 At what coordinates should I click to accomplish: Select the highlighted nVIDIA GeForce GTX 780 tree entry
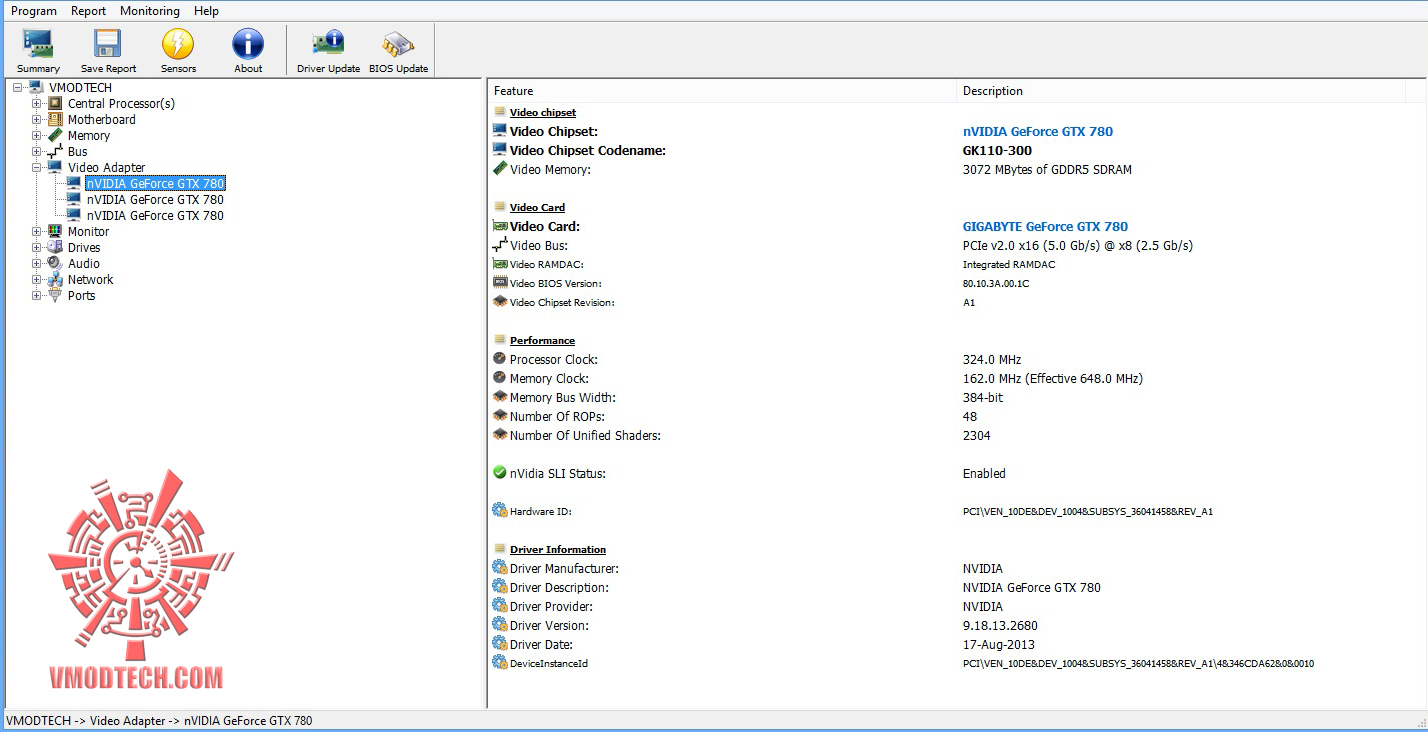(x=155, y=183)
